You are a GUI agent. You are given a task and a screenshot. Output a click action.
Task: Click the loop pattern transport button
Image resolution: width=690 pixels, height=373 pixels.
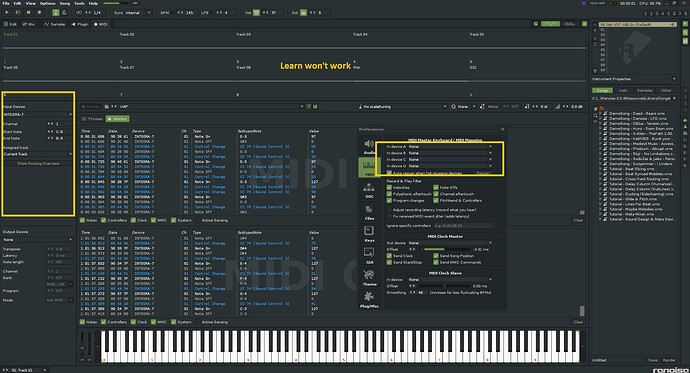18,13
